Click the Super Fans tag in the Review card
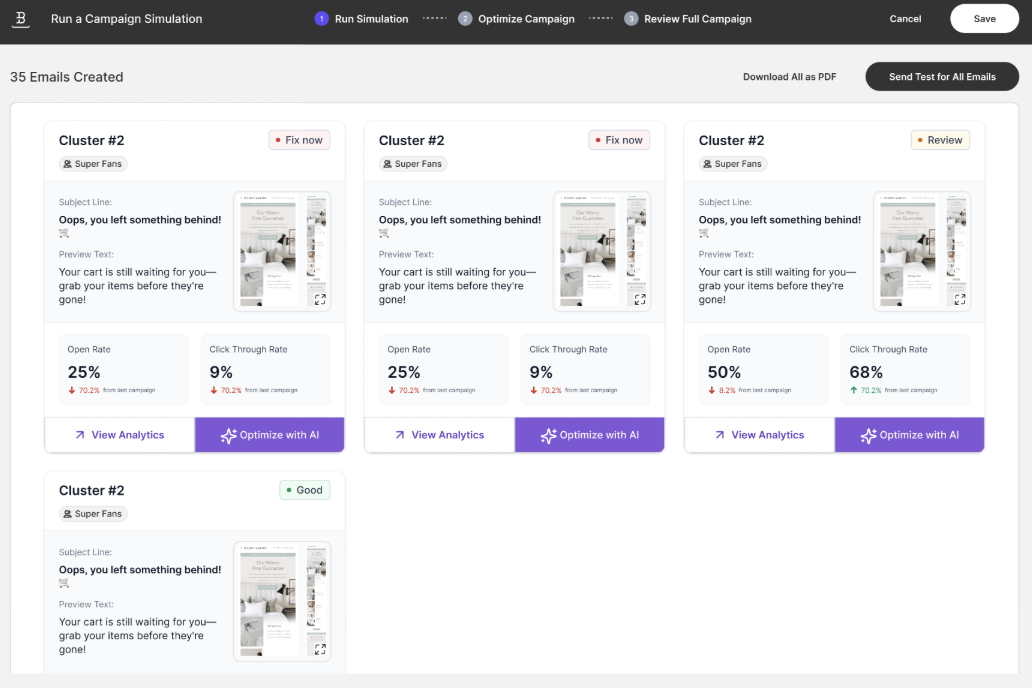 733,164
